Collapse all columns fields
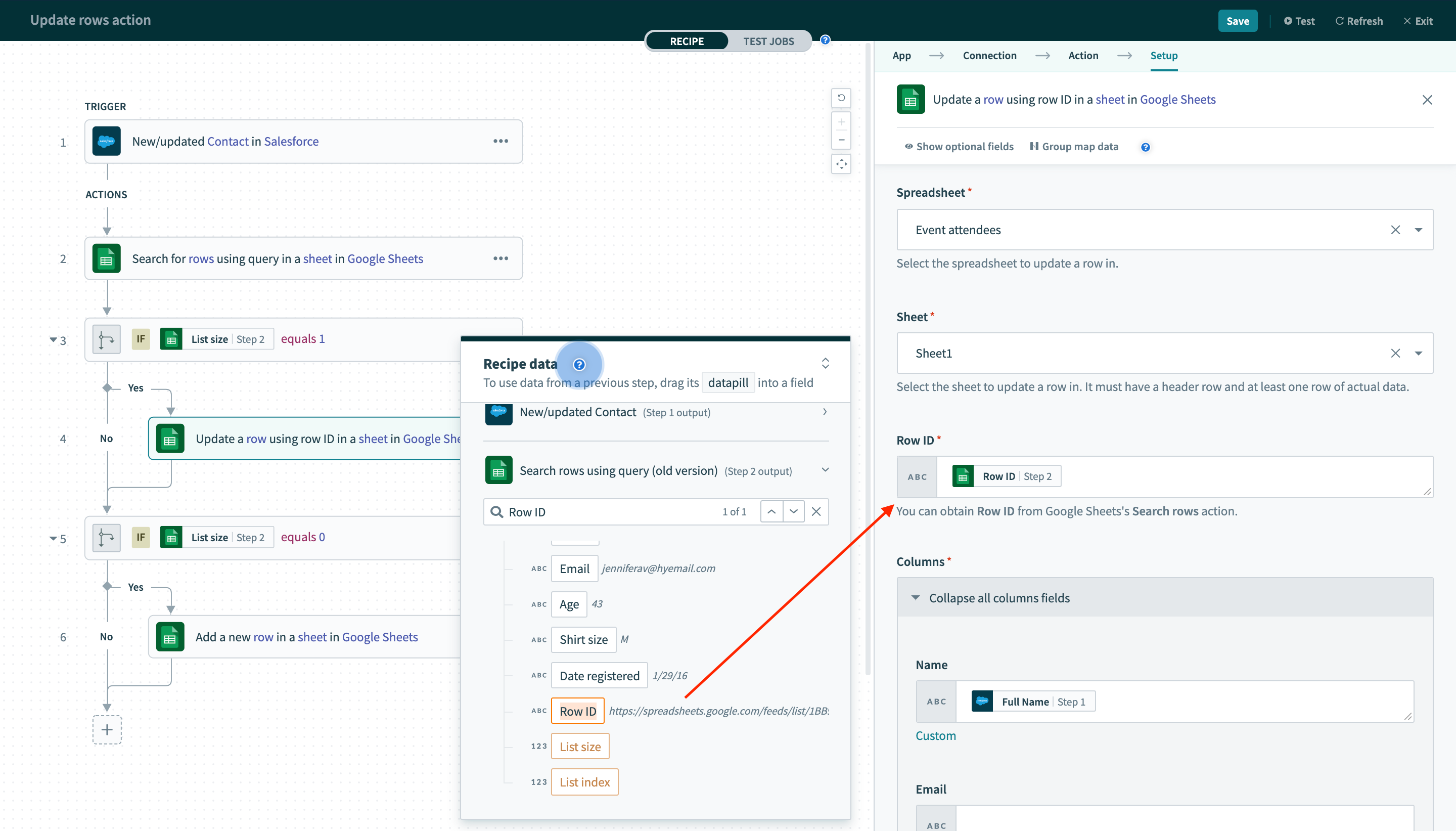Screen dimensions: 1456x831 coord(998,597)
